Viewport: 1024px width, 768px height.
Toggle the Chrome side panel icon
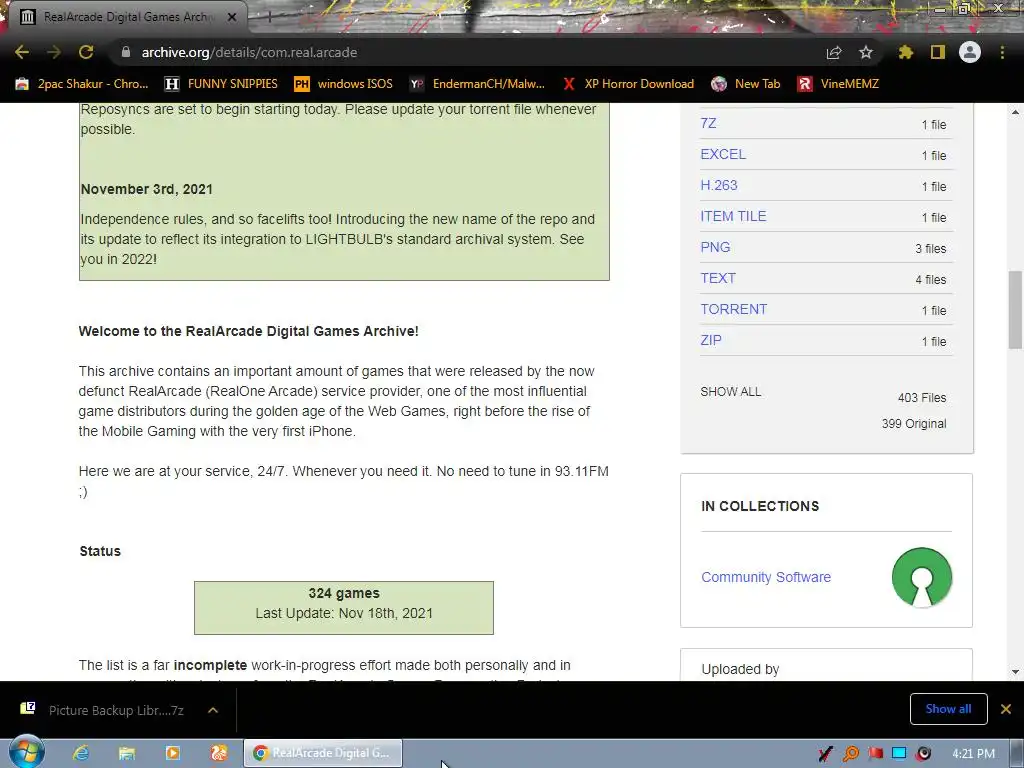click(x=938, y=52)
